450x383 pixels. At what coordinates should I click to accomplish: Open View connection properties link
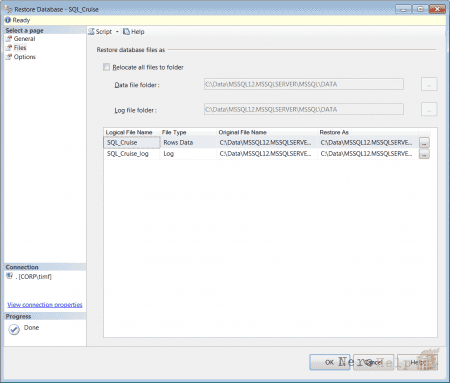[x=45, y=305]
